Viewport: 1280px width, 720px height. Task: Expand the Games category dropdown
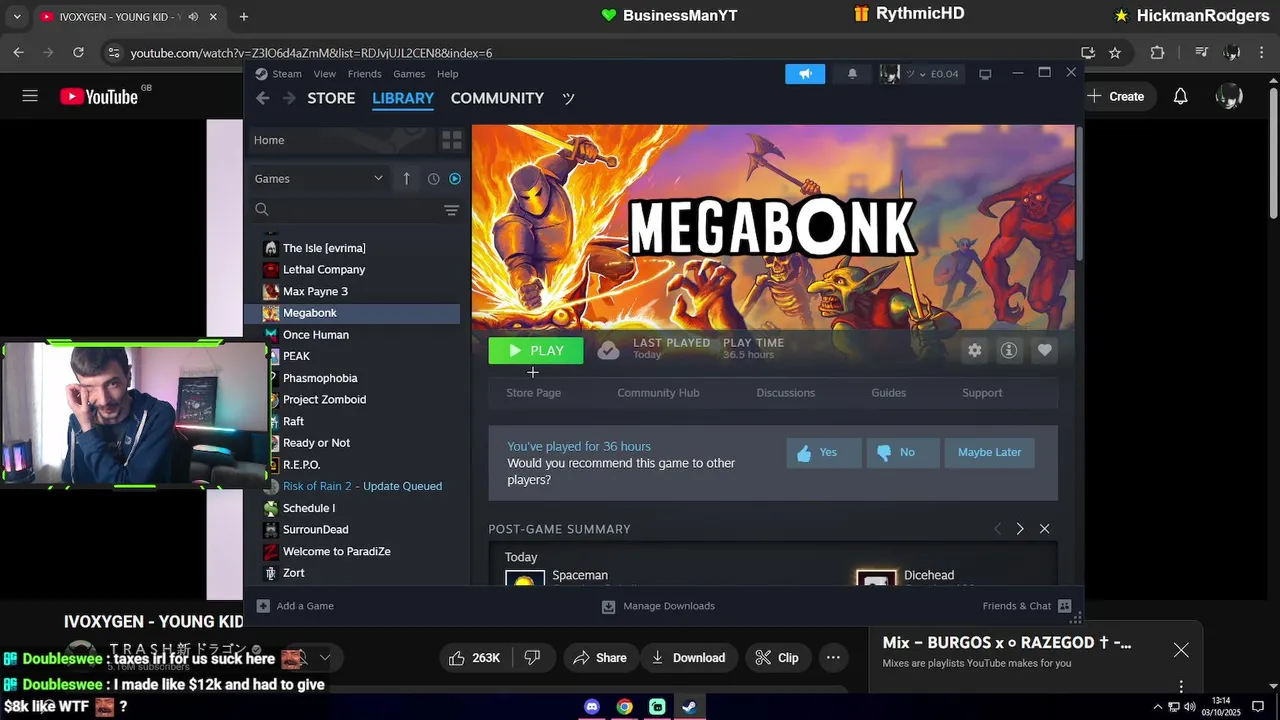[319, 179]
